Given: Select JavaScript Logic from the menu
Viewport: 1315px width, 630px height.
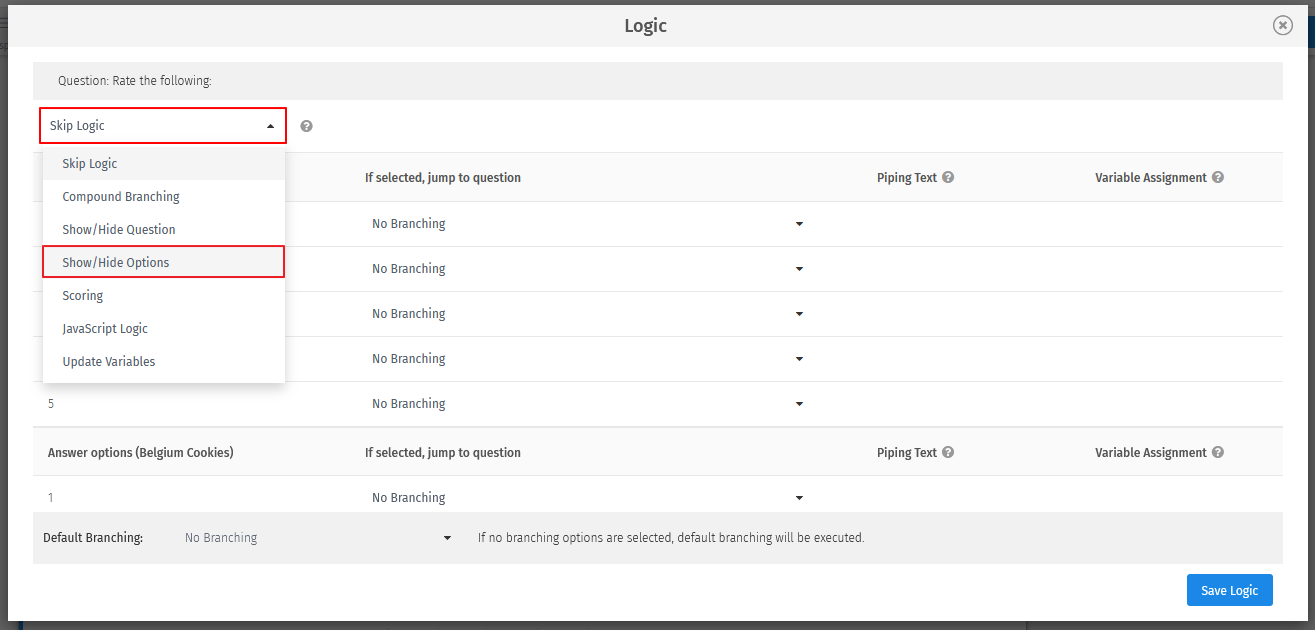Looking at the screenshot, I should pyautogui.click(x=105, y=328).
